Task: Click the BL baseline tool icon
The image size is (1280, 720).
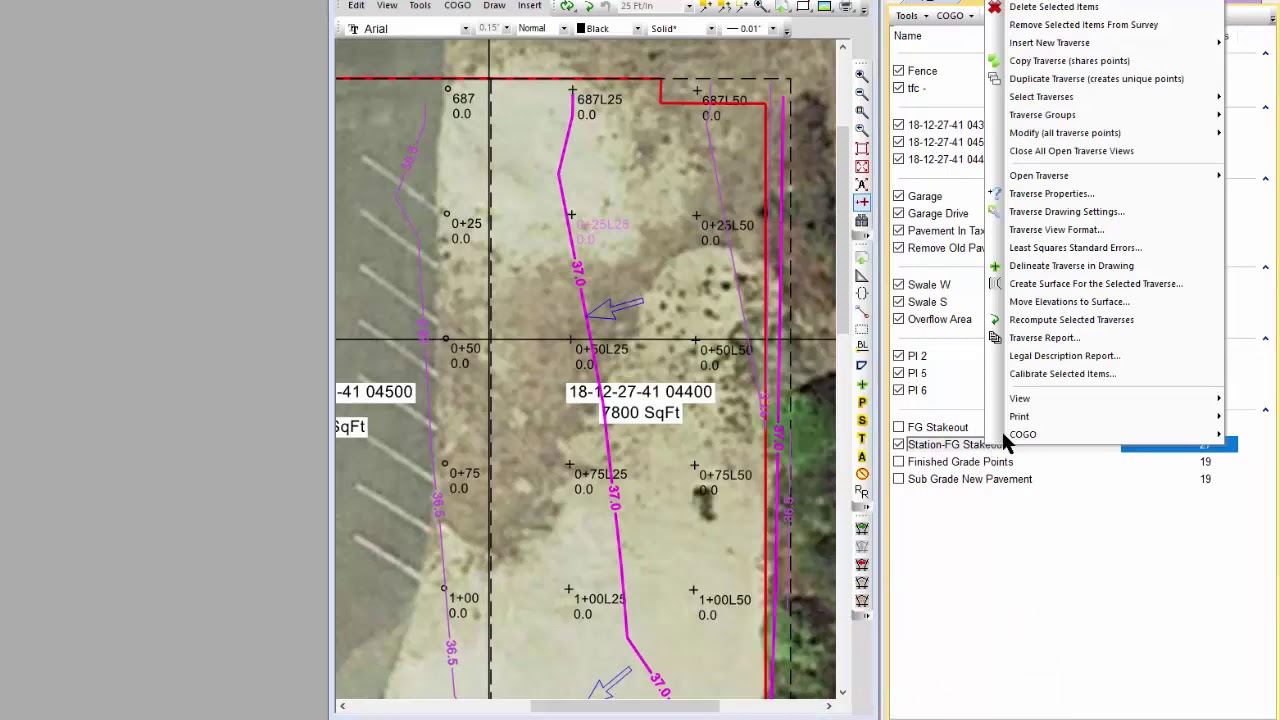Action: click(862, 347)
